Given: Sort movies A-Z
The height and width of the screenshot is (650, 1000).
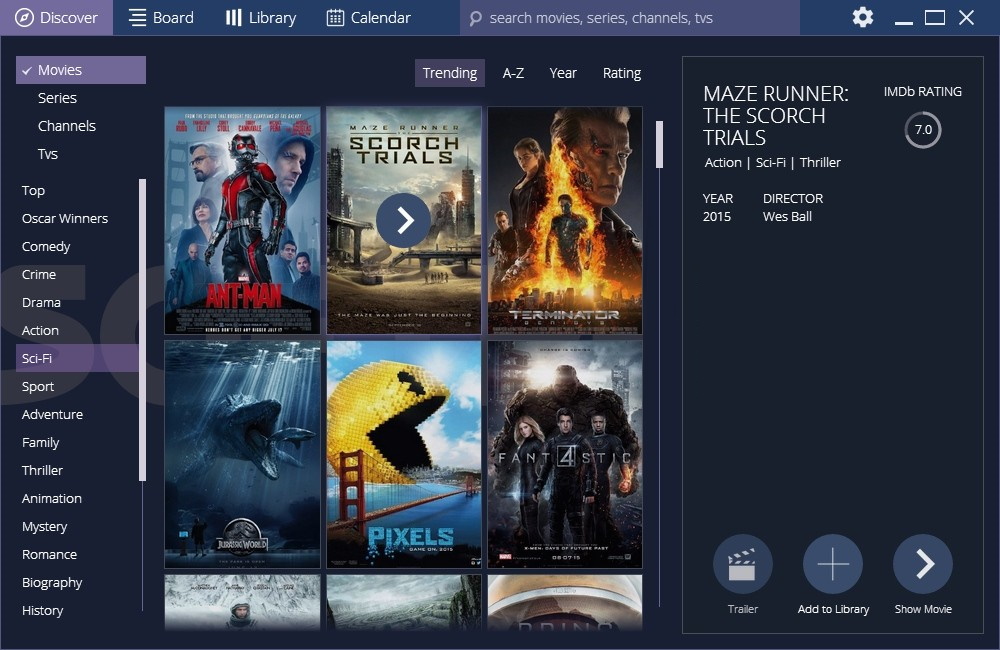Looking at the screenshot, I should point(513,73).
